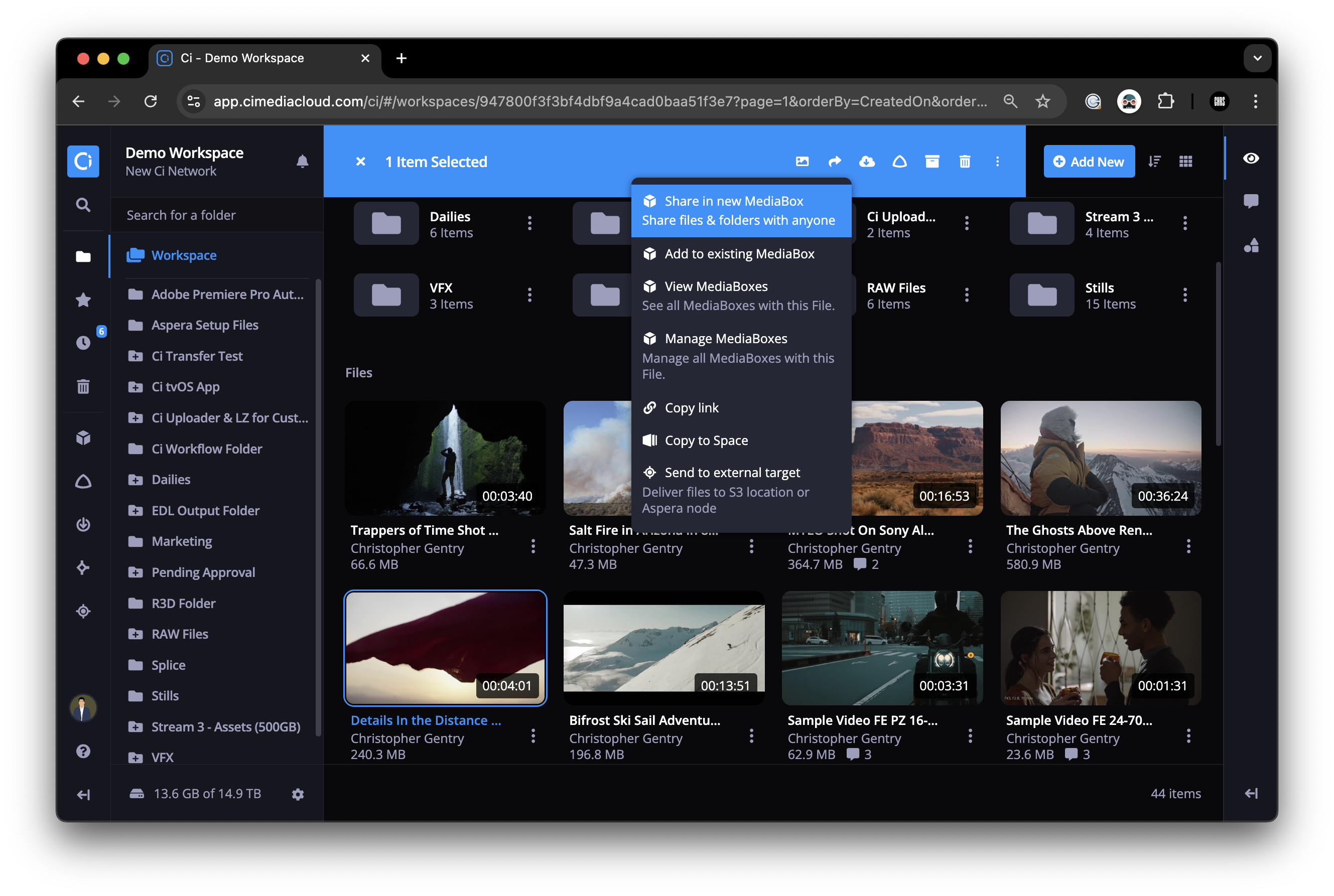
Task: Open options for Dailies folder card
Action: 529,223
